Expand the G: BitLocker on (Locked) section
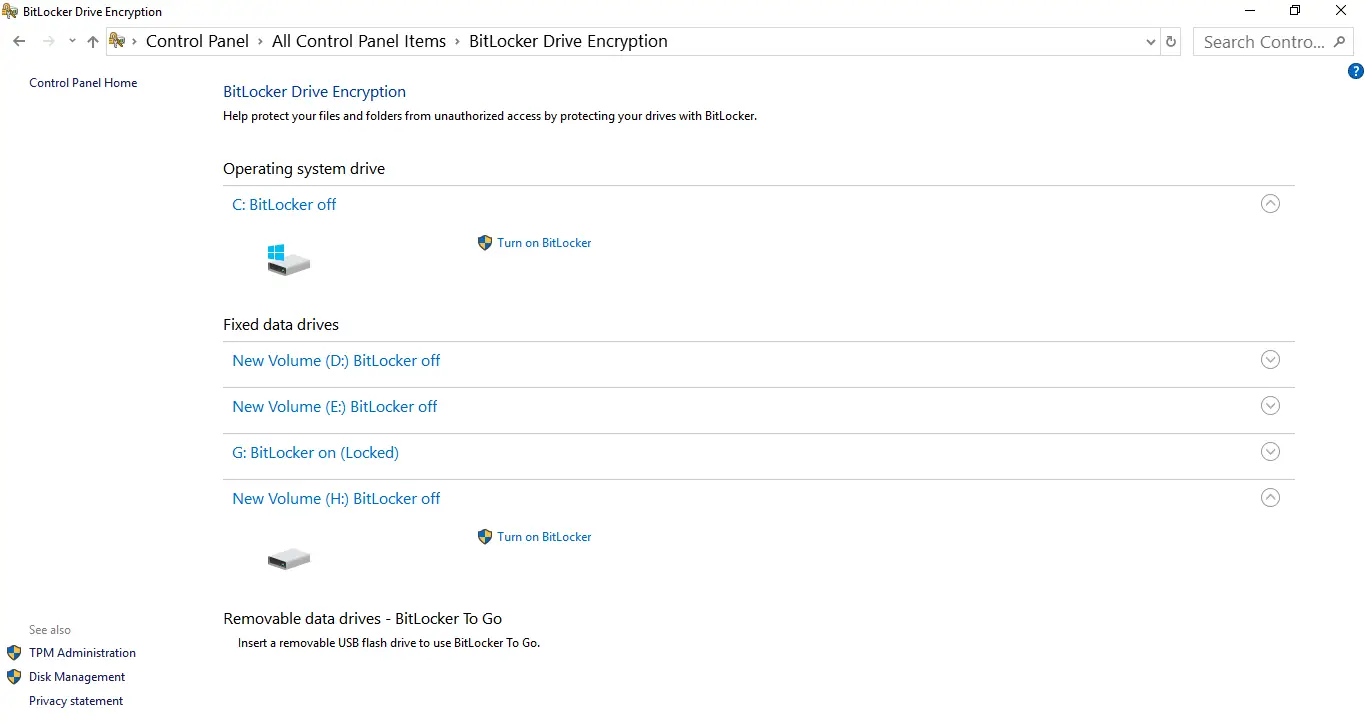 tap(1270, 451)
